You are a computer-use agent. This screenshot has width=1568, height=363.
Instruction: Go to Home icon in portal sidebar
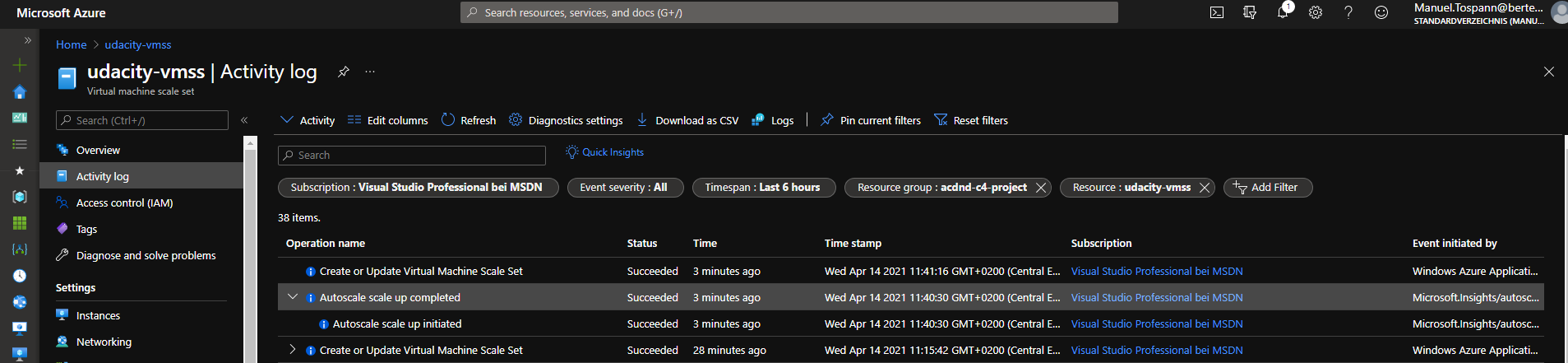coord(20,91)
